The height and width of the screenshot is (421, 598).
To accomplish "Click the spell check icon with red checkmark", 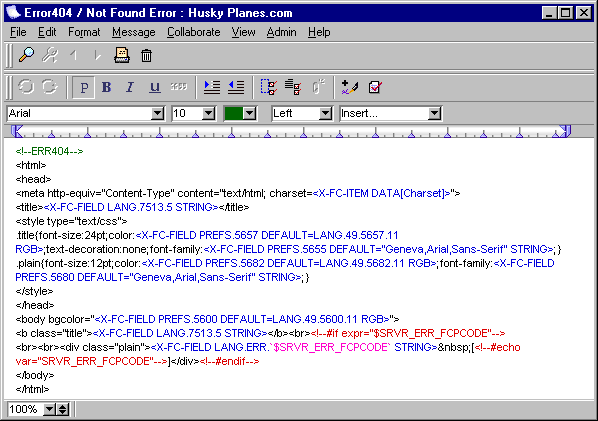I will pos(375,87).
